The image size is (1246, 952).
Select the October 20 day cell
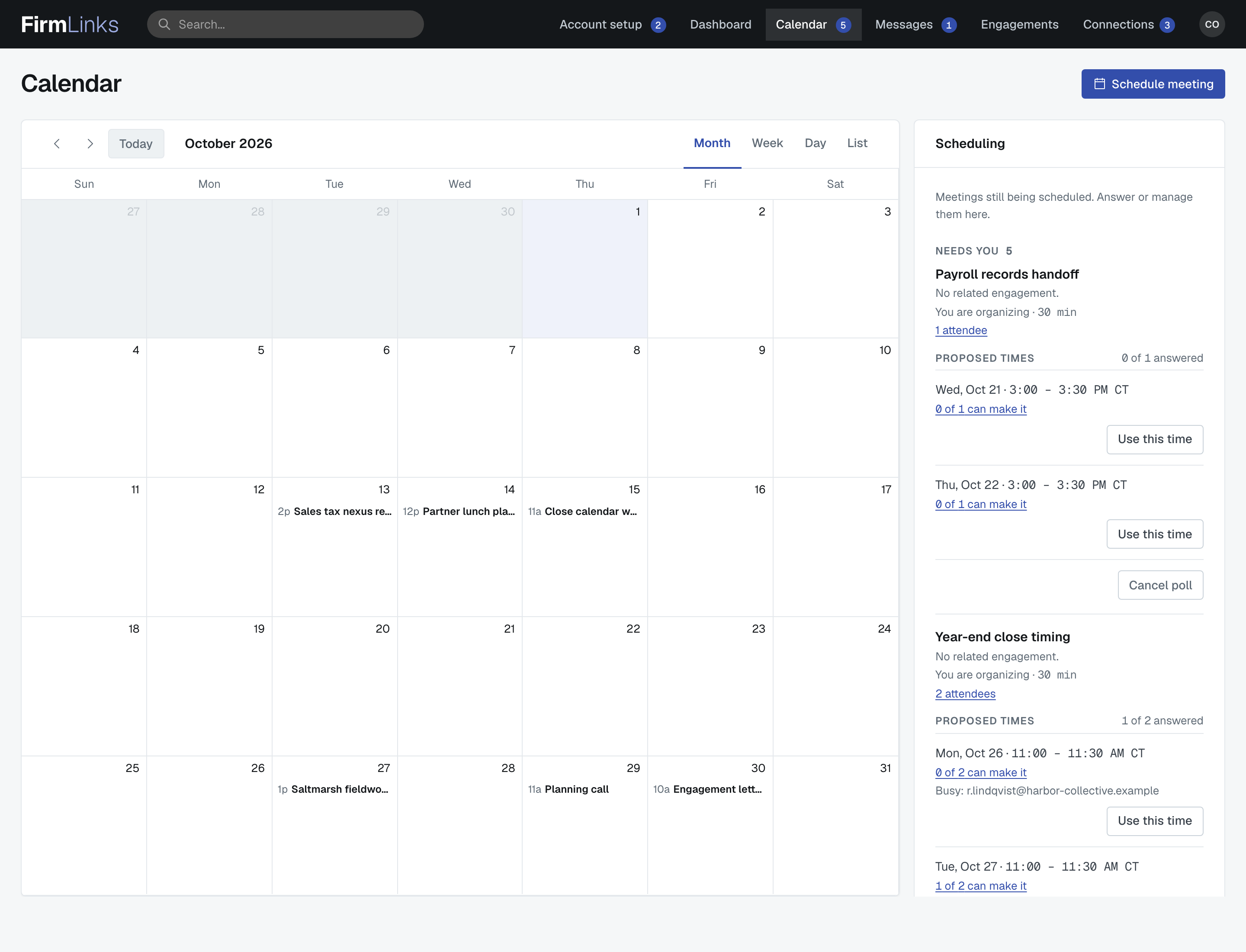(334, 686)
